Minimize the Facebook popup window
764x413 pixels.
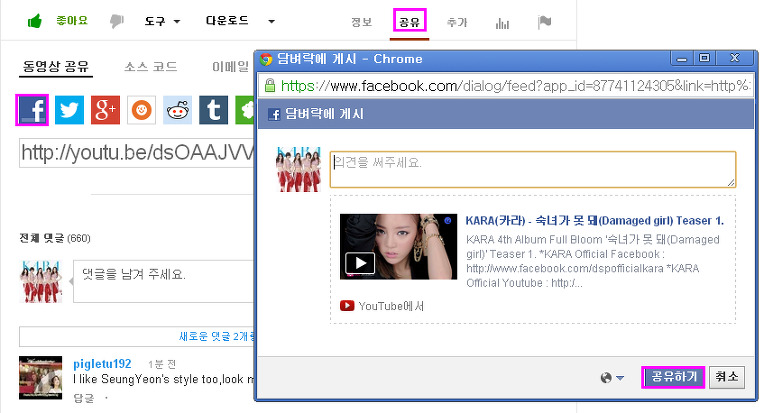coord(682,58)
